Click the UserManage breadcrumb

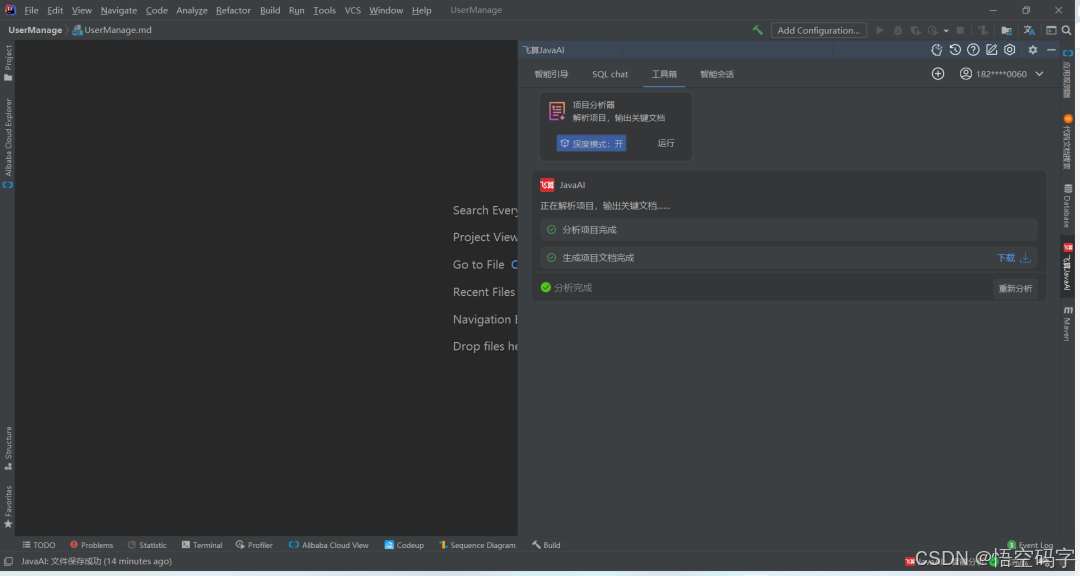(x=35, y=30)
